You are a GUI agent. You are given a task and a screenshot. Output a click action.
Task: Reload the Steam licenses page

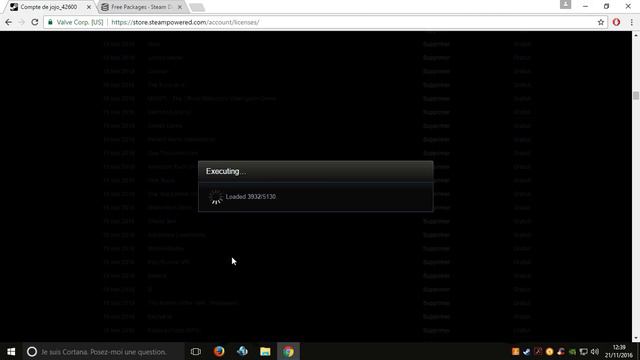[35, 22]
